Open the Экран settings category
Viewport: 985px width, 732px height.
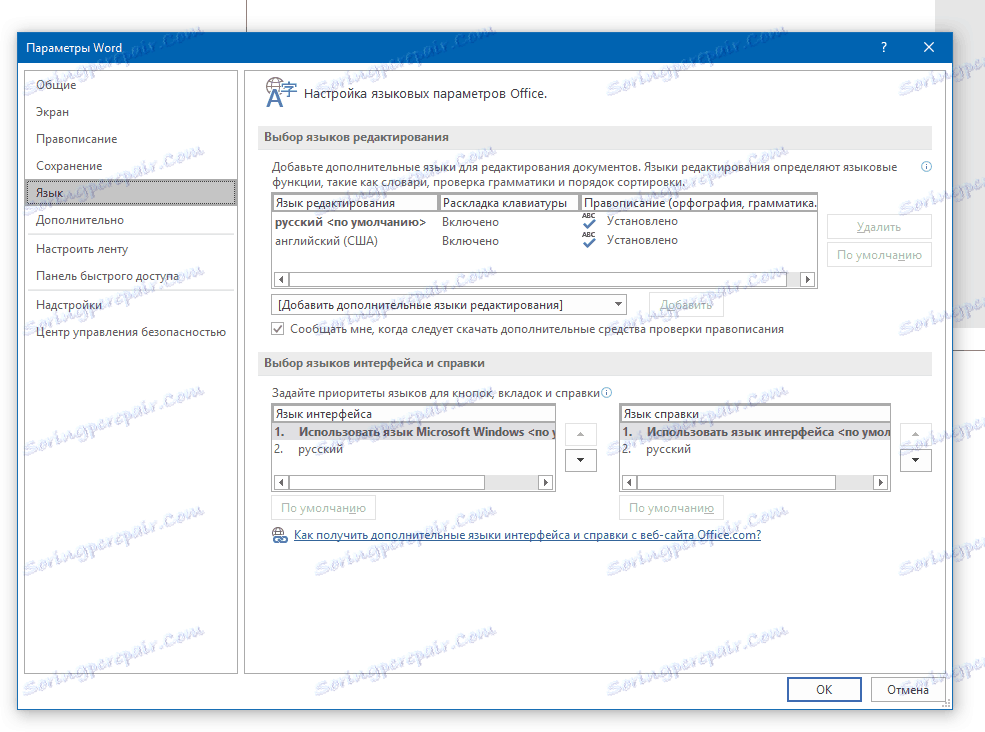[131, 112]
